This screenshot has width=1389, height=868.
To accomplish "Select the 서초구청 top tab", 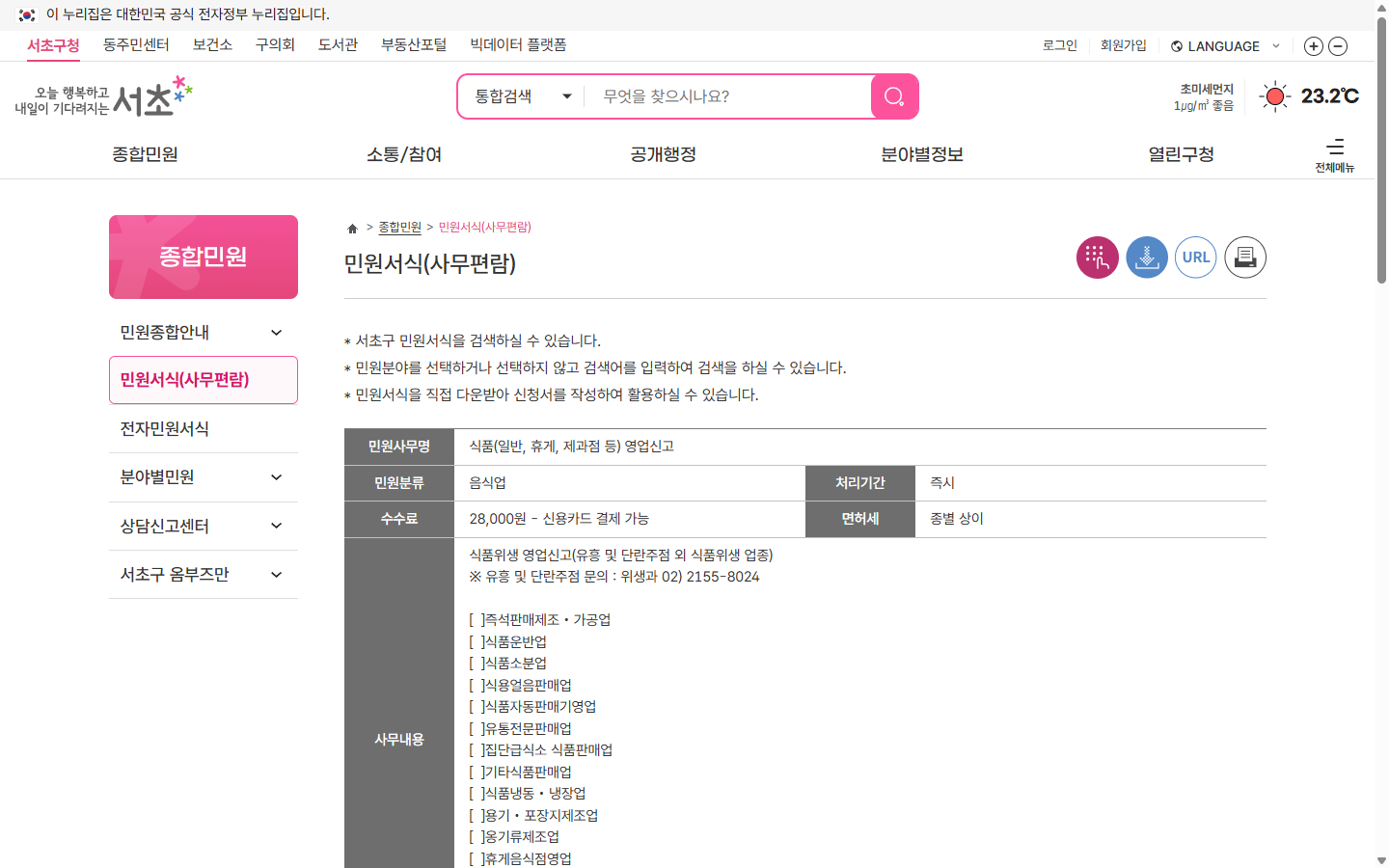I will coord(53,45).
